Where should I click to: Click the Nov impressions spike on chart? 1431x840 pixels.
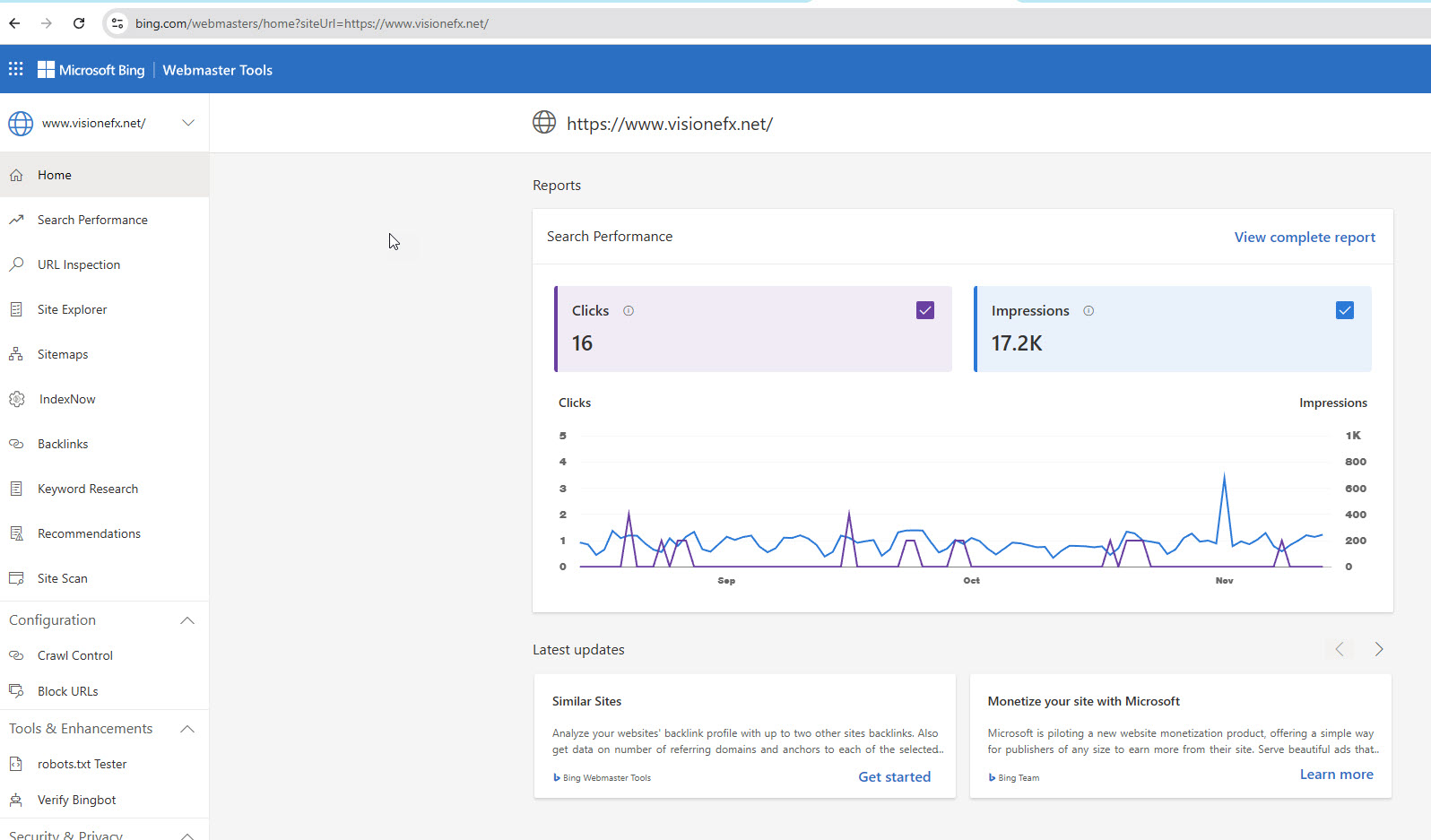(1224, 476)
